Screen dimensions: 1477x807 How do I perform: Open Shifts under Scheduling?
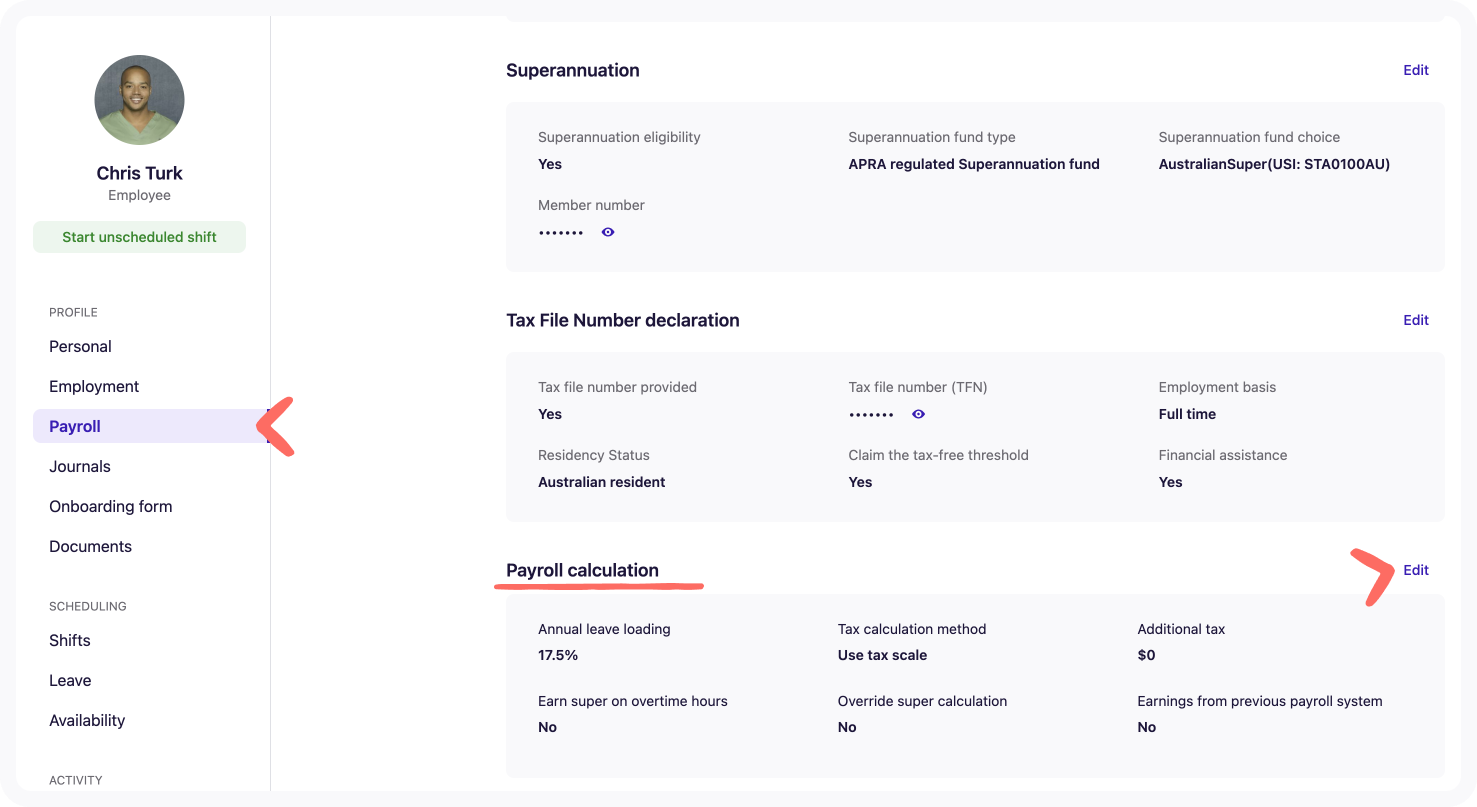click(70, 641)
